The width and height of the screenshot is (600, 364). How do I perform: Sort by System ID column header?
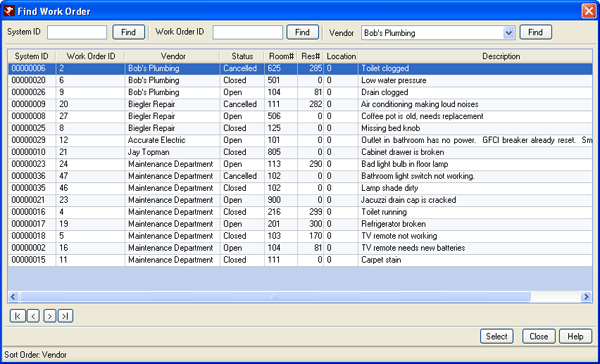click(x=32, y=56)
